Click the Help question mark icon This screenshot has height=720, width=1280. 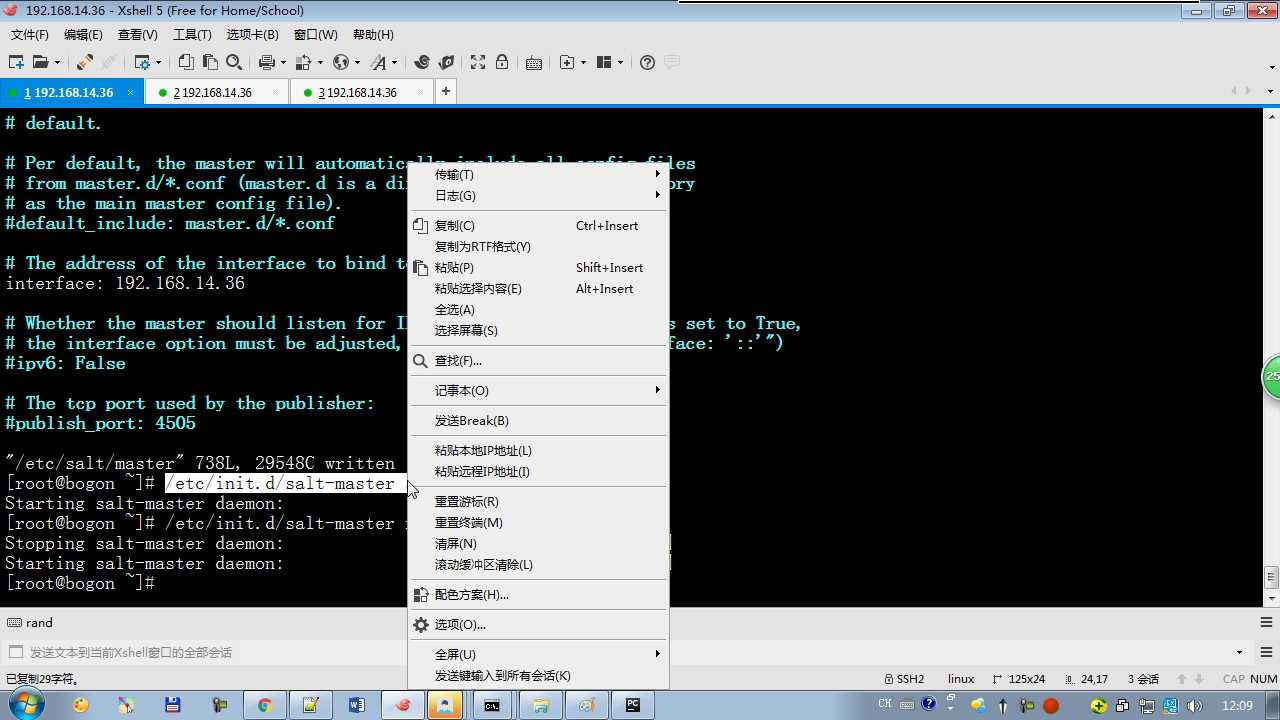(647, 62)
